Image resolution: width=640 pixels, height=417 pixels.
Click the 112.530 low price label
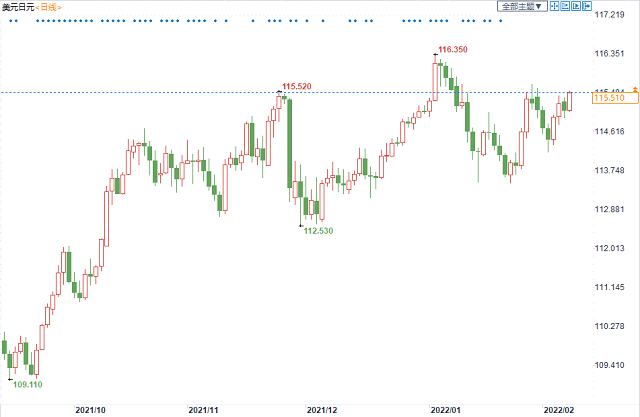coord(318,230)
